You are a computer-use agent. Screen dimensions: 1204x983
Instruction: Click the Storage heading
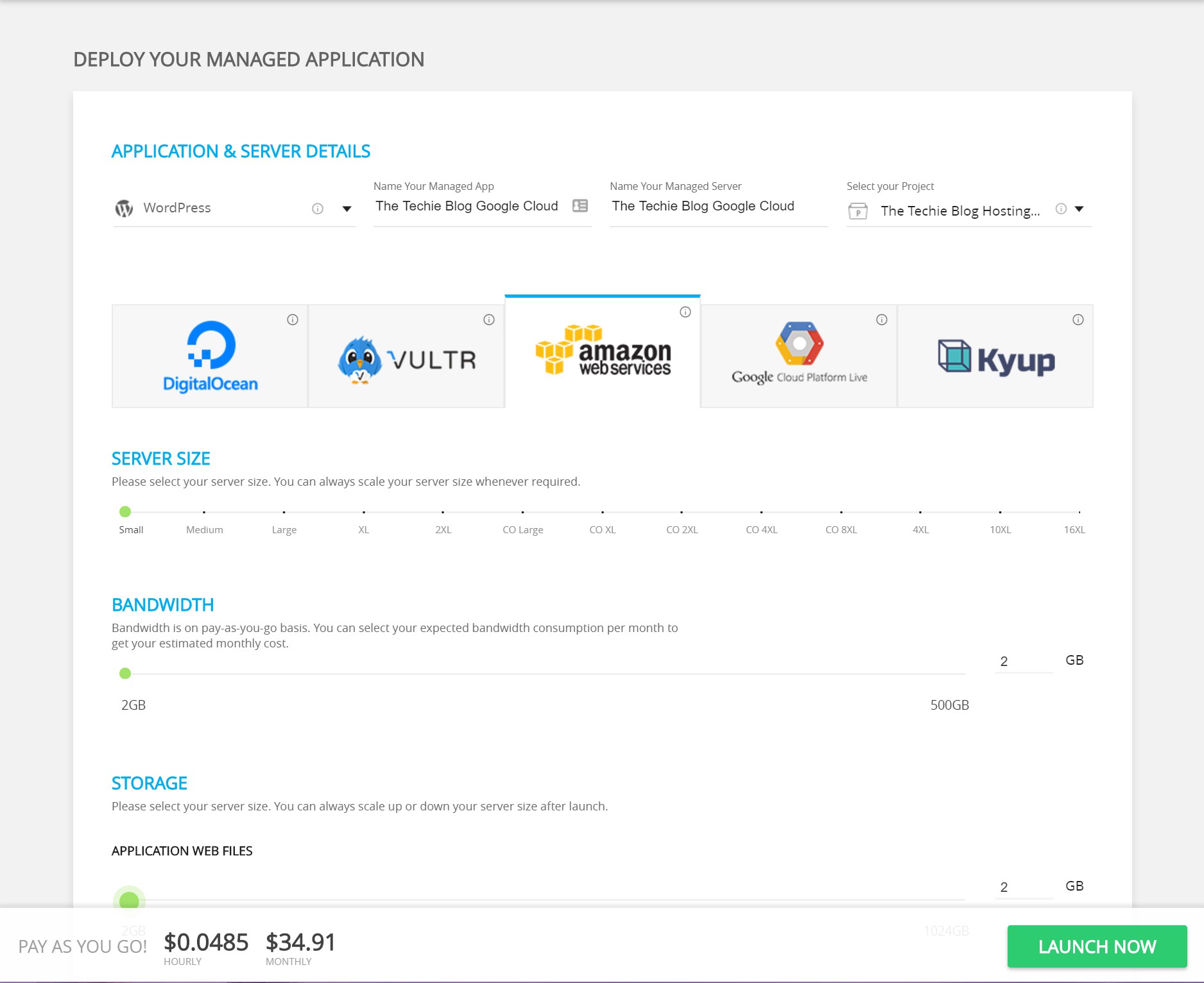tap(150, 783)
